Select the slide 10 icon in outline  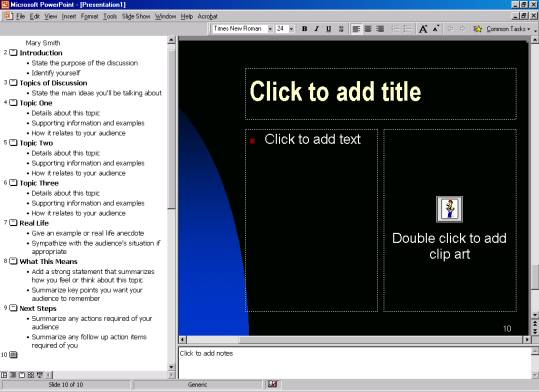click(13, 355)
